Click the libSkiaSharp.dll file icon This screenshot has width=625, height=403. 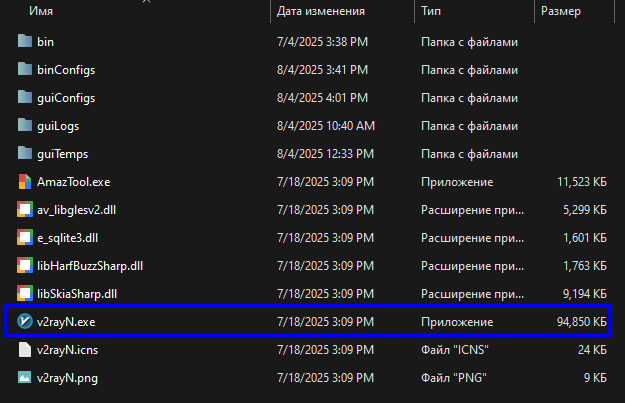pos(26,294)
